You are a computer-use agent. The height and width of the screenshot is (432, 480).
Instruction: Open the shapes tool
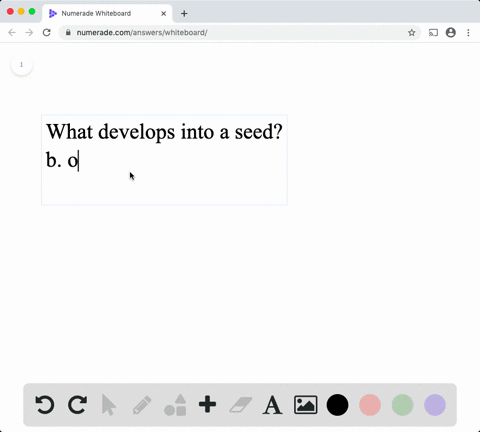pyautogui.click(x=175, y=405)
